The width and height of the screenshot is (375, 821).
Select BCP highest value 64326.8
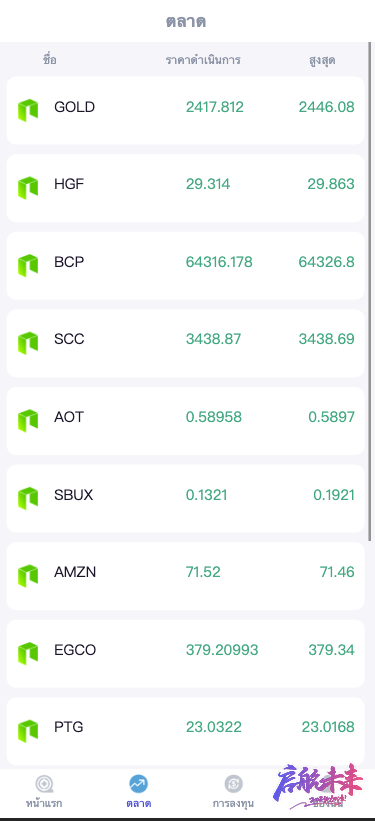click(x=326, y=262)
